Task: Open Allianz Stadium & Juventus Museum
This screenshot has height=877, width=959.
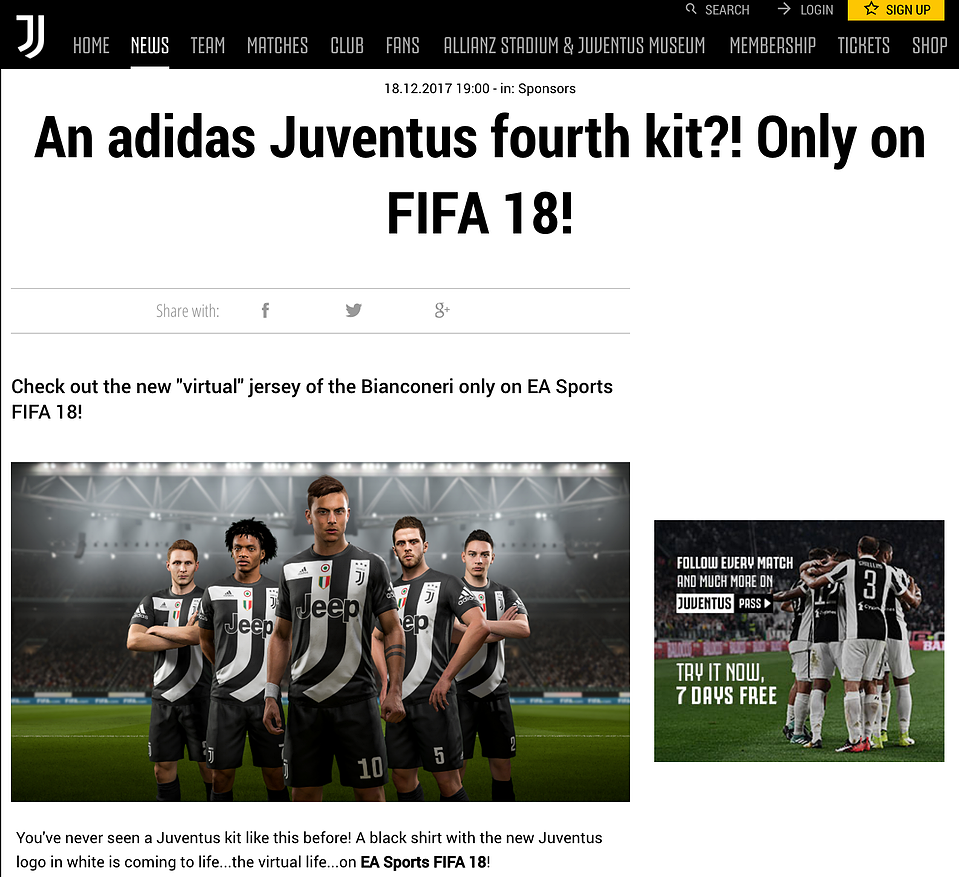Action: pos(574,45)
